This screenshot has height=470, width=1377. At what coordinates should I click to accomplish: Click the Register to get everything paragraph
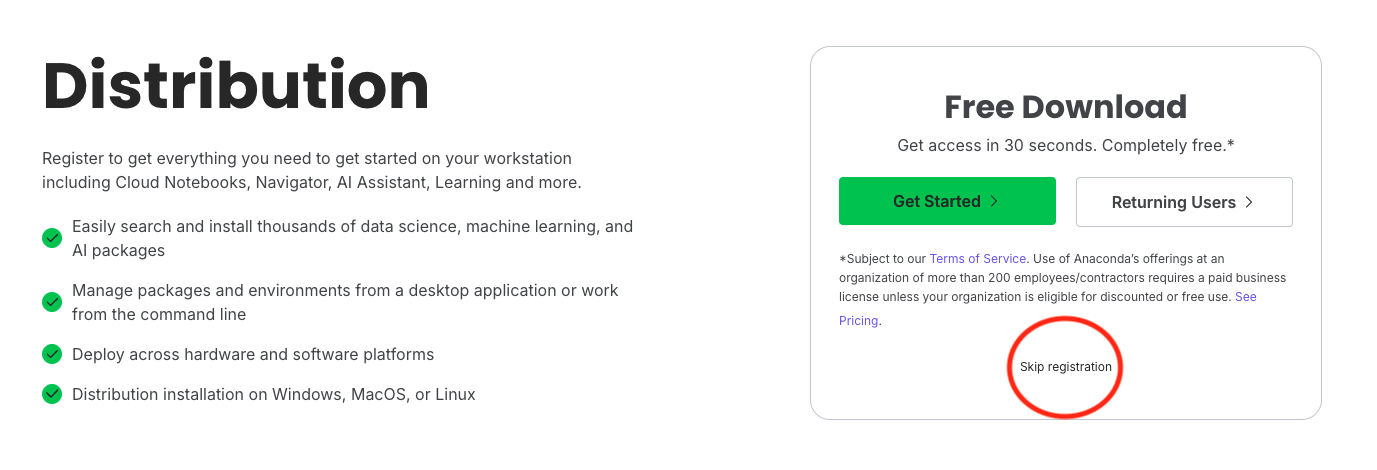click(x=311, y=171)
